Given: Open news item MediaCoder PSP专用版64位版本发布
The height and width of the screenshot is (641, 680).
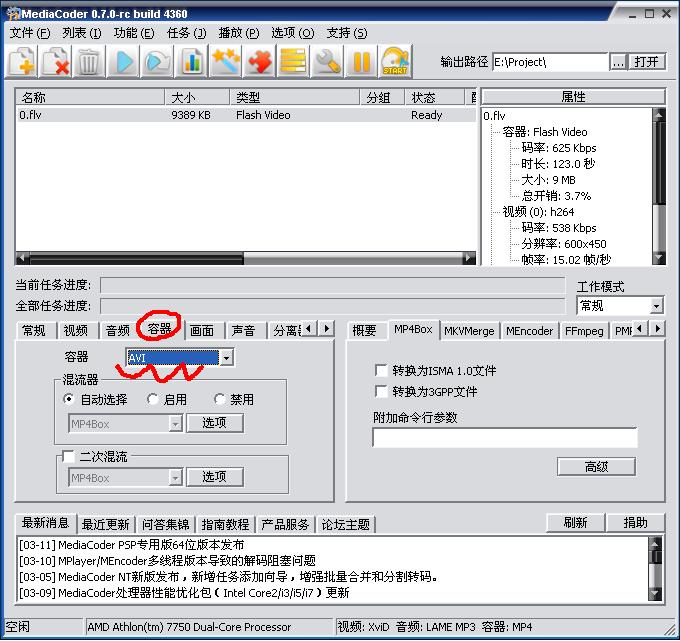Looking at the screenshot, I should click(x=131, y=545).
